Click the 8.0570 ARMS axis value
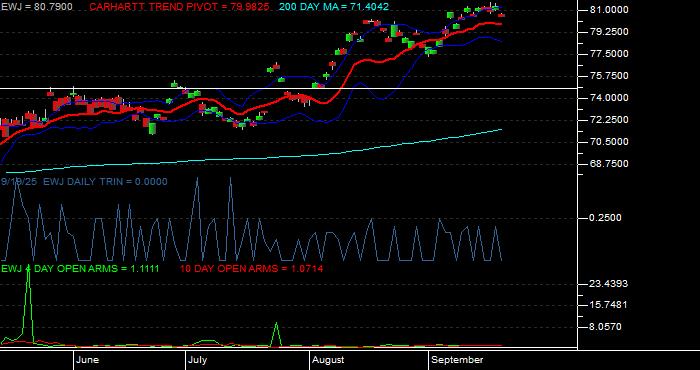700x370 pixels. coord(605,327)
